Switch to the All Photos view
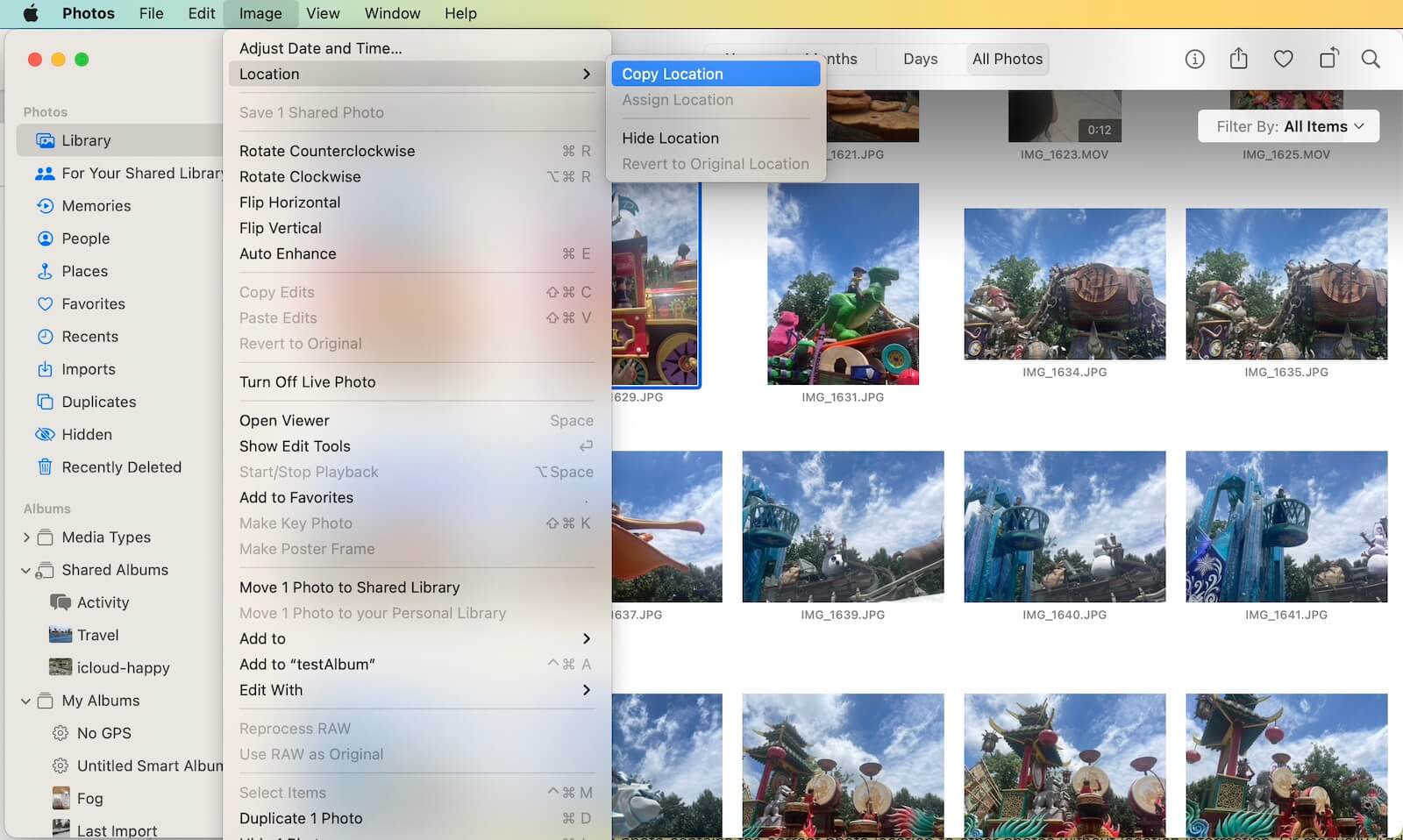 1008,59
